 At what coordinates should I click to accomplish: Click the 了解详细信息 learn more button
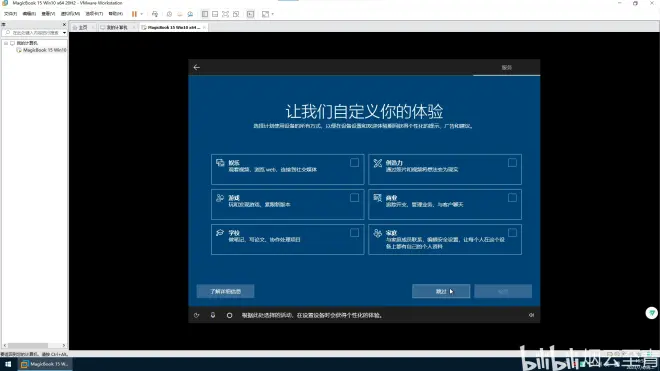(225, 291)
